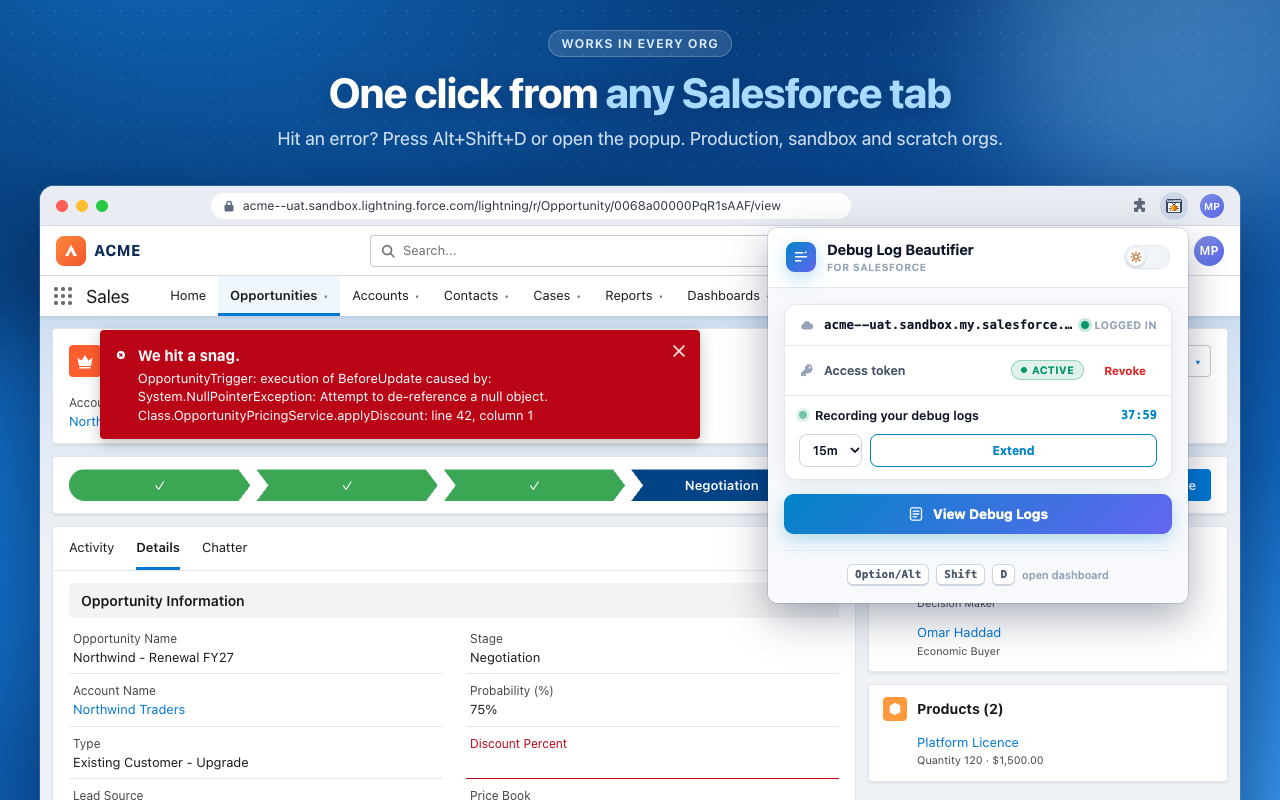Screen dimensions: 1280x800
Task: Click the 75% probability value
Action: [x=484, y=710]
